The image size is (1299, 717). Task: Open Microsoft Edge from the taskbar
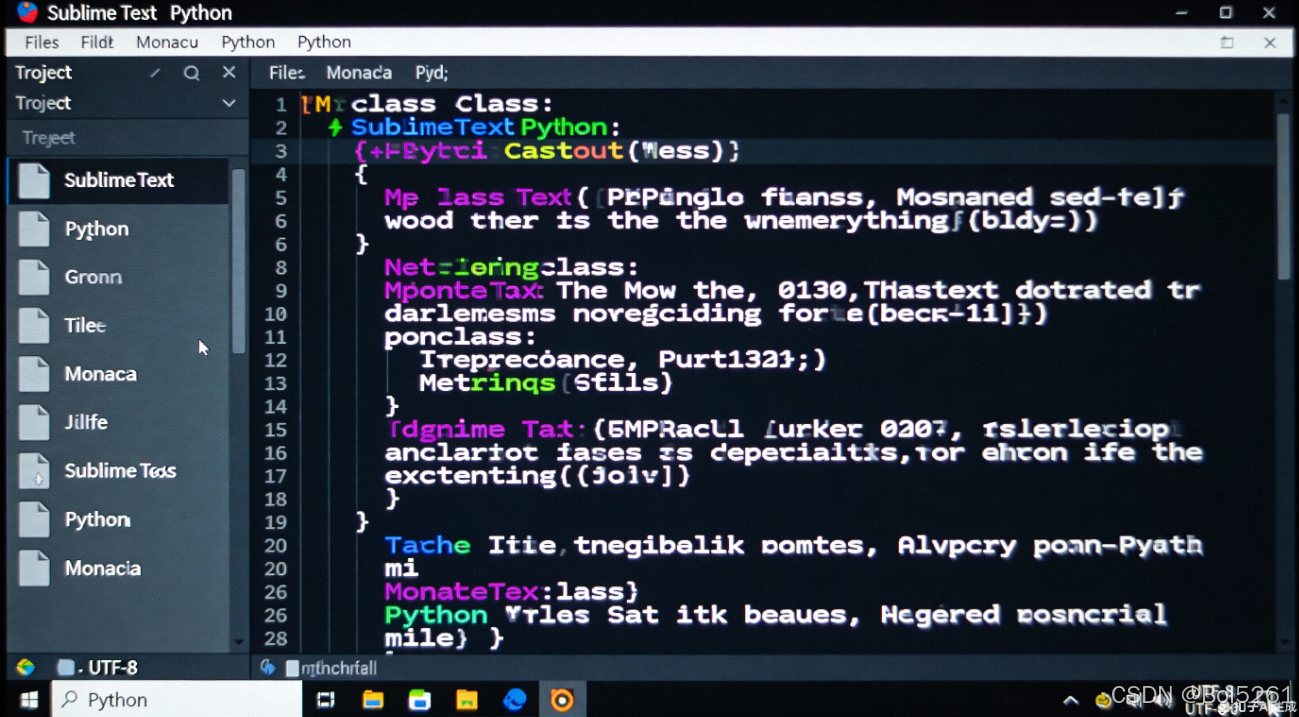click(515, 700)
